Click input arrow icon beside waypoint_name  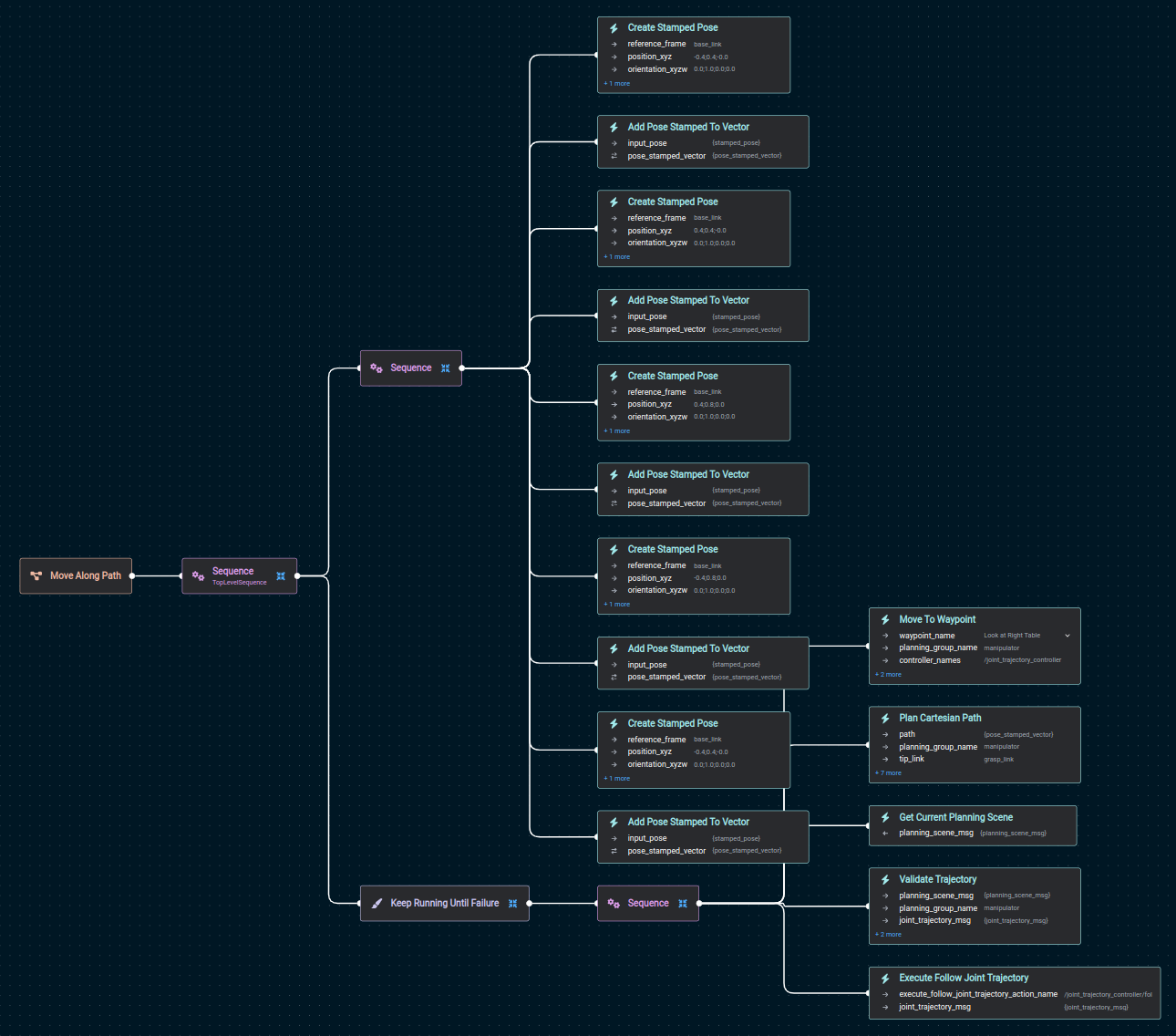pos(885,636)
